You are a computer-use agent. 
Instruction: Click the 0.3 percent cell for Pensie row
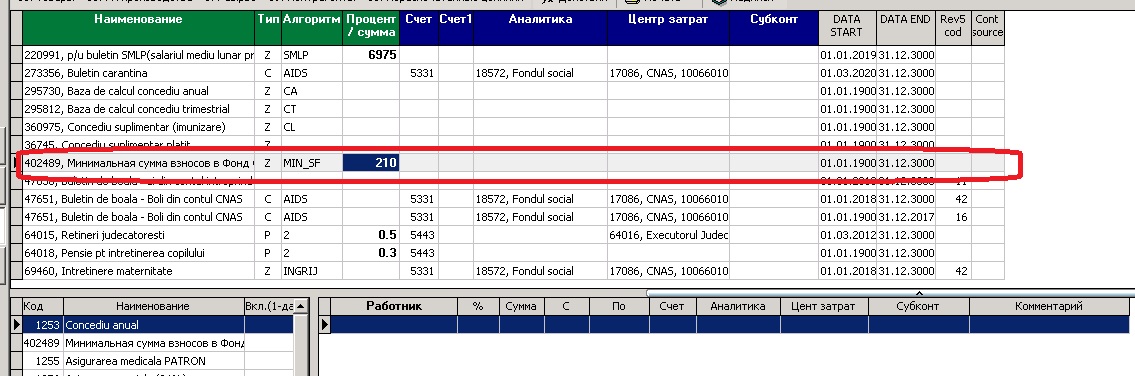click(x=371, y=253)
